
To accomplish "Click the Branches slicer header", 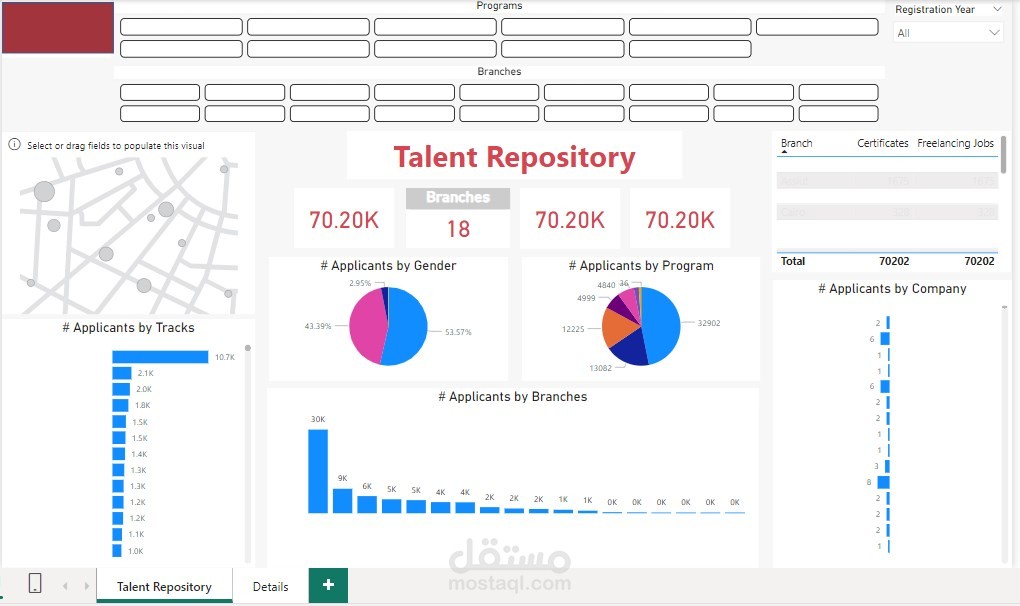I will click(499, 72).
